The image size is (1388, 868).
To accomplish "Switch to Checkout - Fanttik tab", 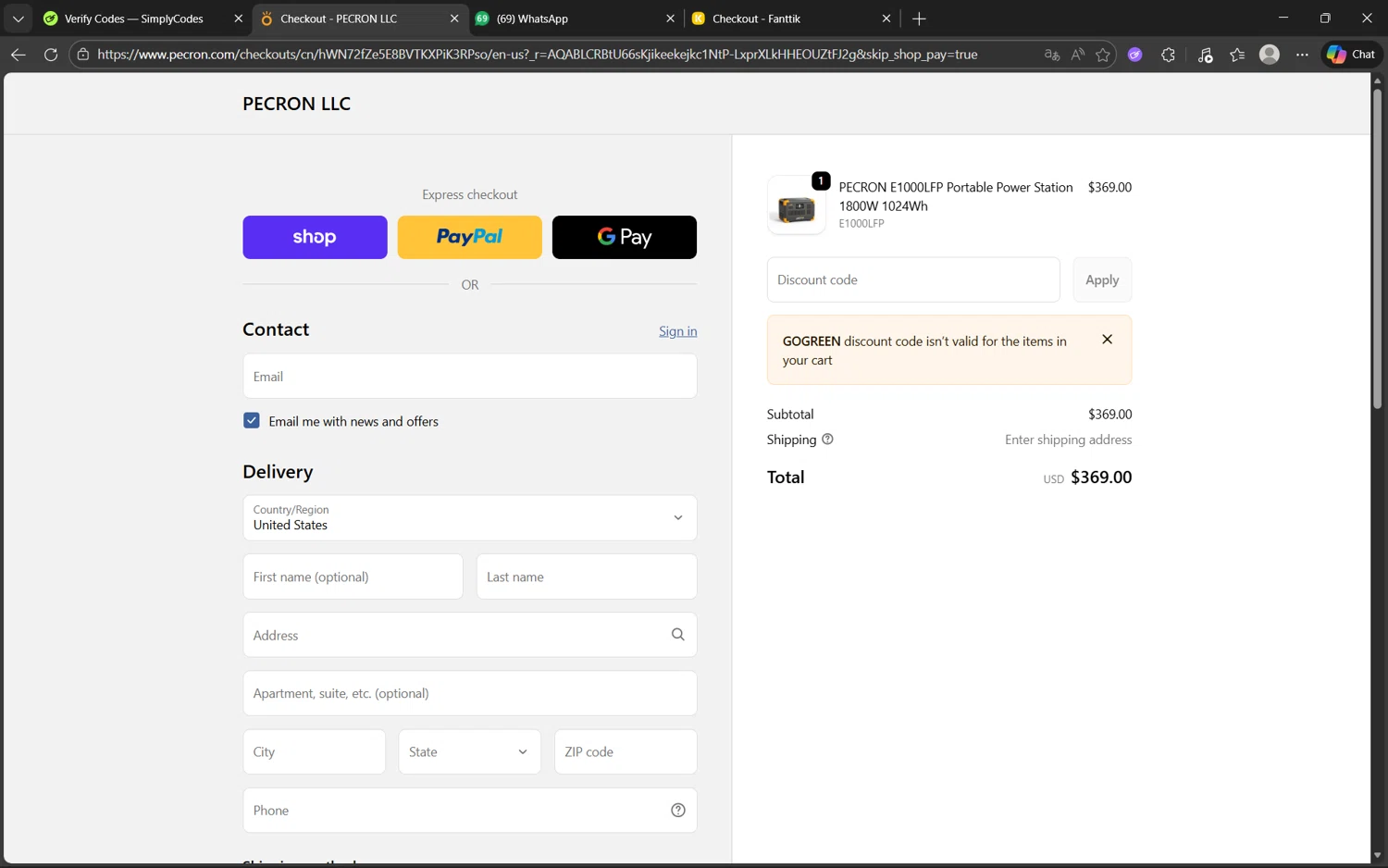I will click(756, 19).
